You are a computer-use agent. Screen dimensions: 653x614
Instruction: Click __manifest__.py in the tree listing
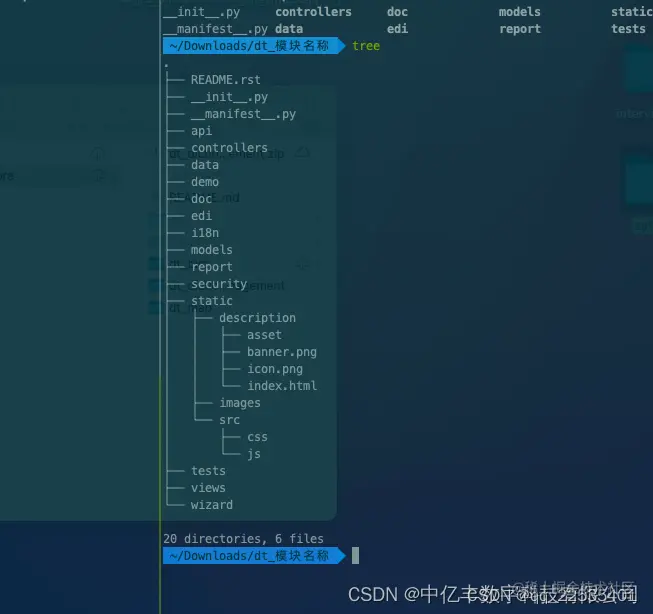[243, 114]
